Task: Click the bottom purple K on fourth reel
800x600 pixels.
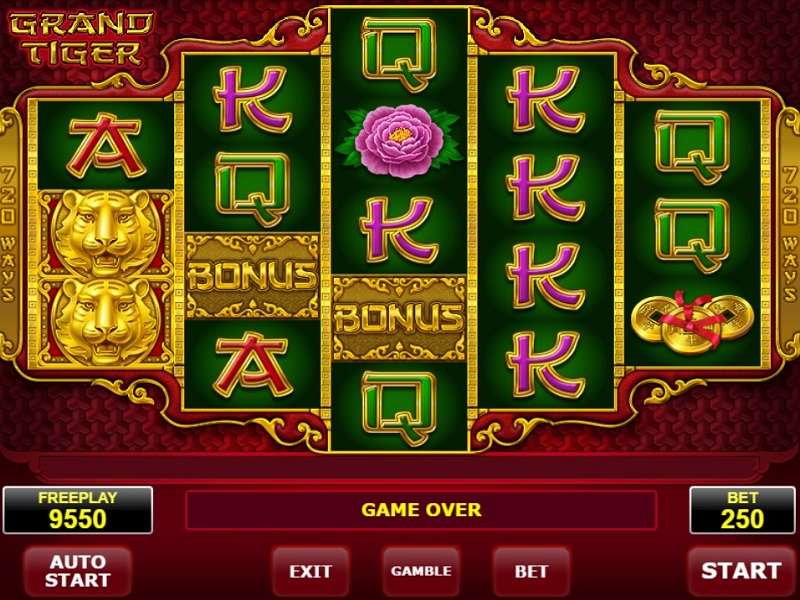Action: (x=546, y=364)
